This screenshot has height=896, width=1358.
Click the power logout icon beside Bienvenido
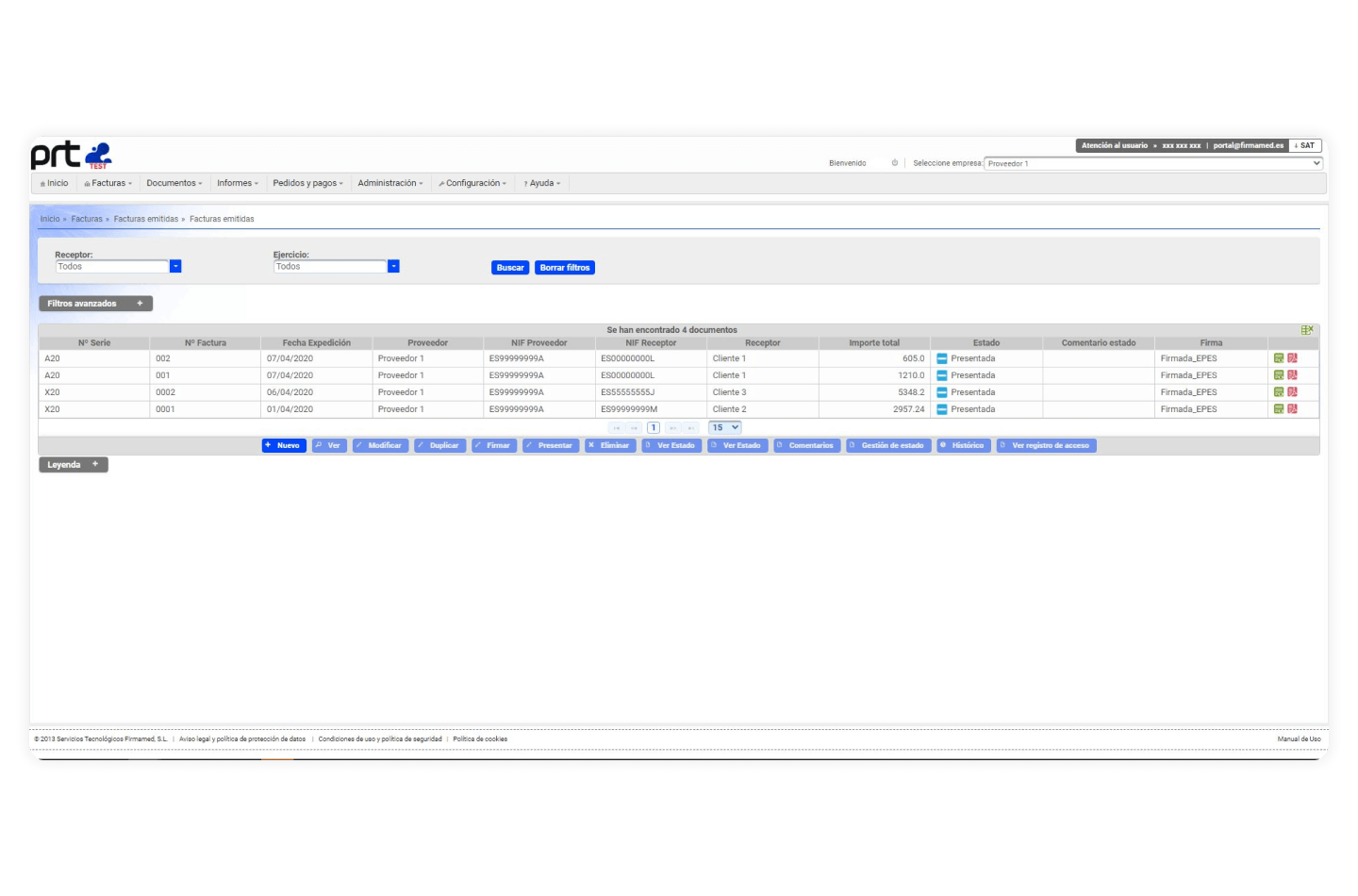[895, 163]
